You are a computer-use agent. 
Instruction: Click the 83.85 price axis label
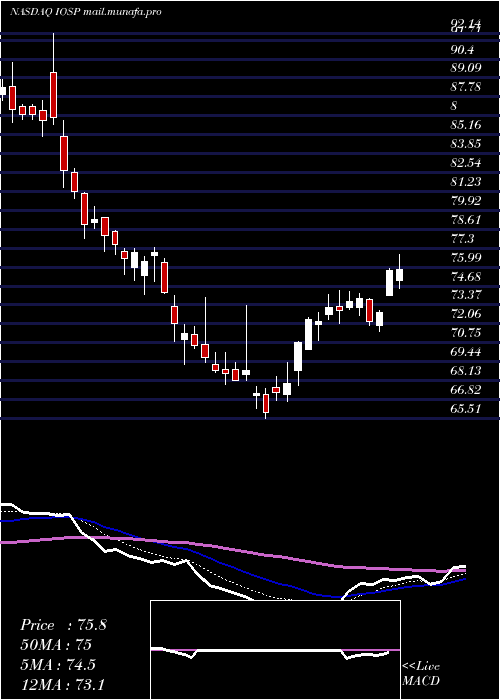466,144
